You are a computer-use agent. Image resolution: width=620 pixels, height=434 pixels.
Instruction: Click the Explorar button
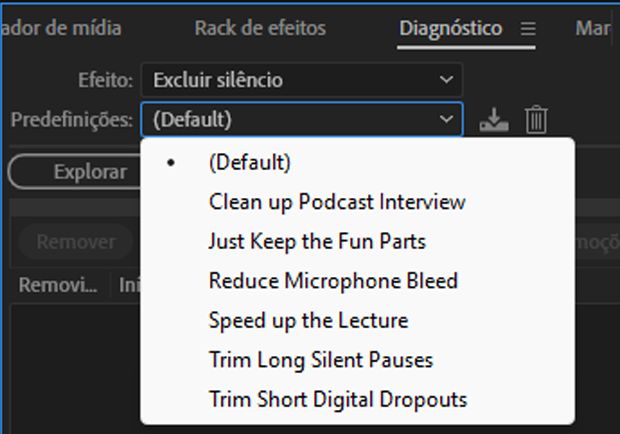click(x=75, y=172)
